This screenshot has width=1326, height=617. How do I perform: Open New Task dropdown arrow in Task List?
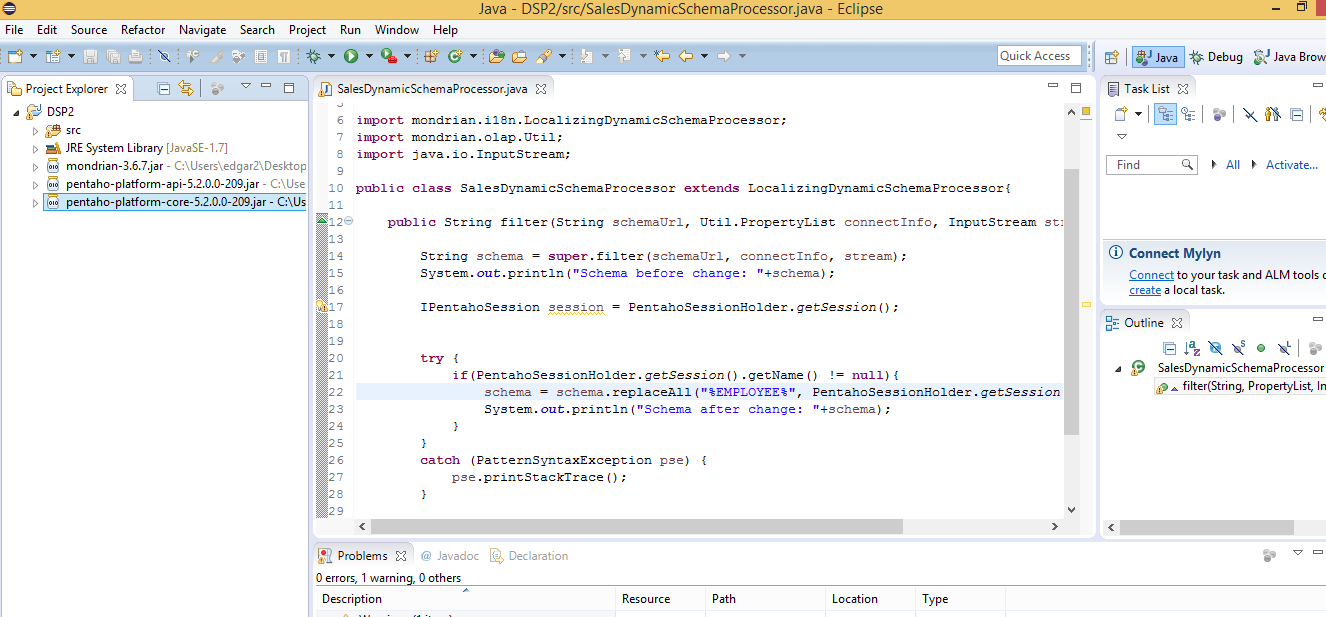click(x=1138, y=114)
